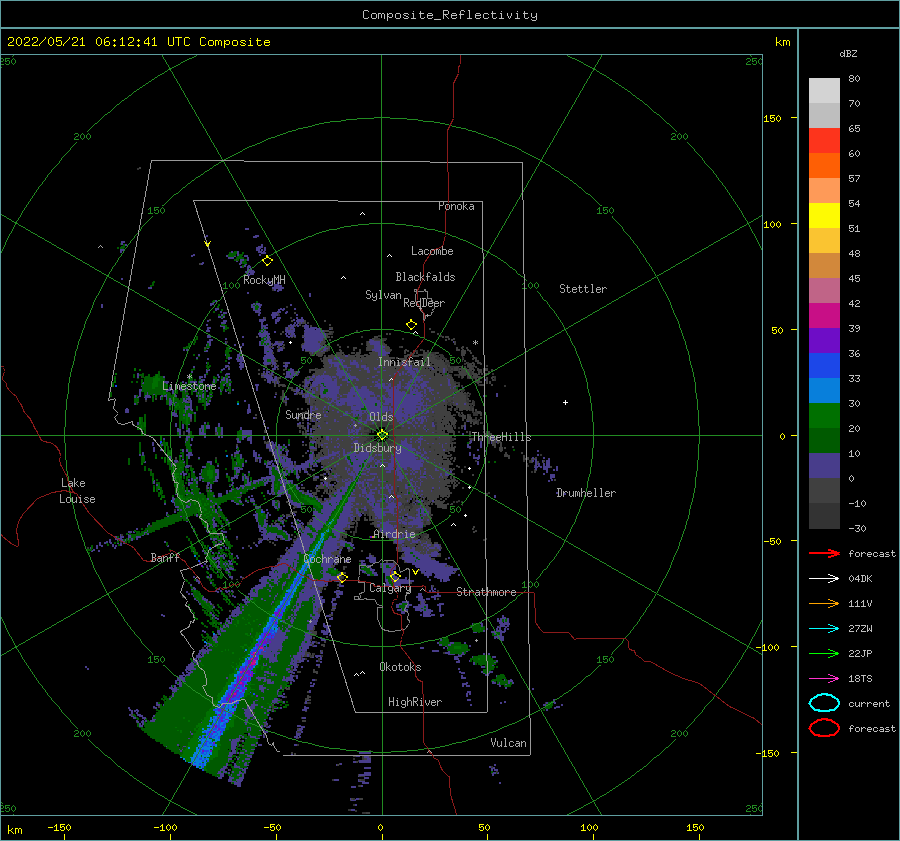The image size is (900, 841).
Task: Click yellow diamond marker near RockyMH
Action: [x=267, y=261]
